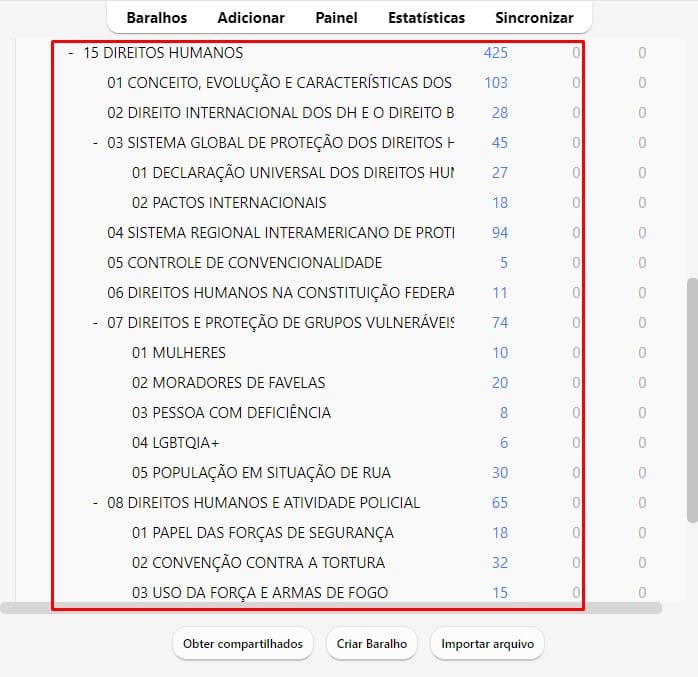Click new count 10 for MULHERES

pyautogui.click(x=499, y=353)
